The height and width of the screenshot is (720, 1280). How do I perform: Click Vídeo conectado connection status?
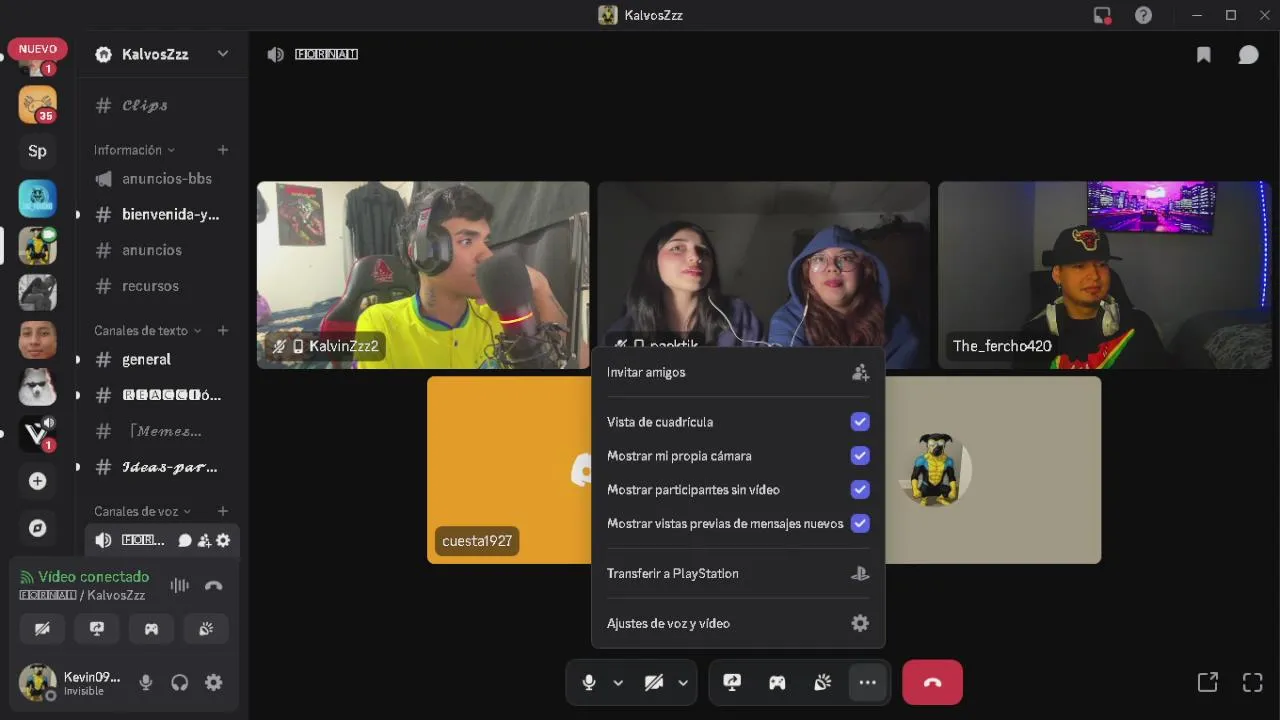(x=85, y=577)
